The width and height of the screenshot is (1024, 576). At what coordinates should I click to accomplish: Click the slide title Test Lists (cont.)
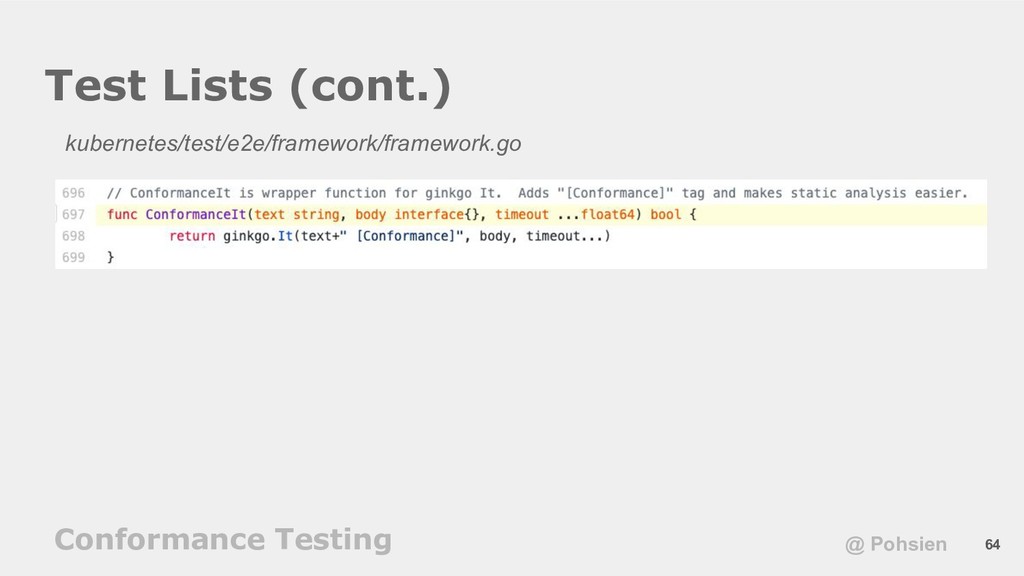tap(248, 86)
